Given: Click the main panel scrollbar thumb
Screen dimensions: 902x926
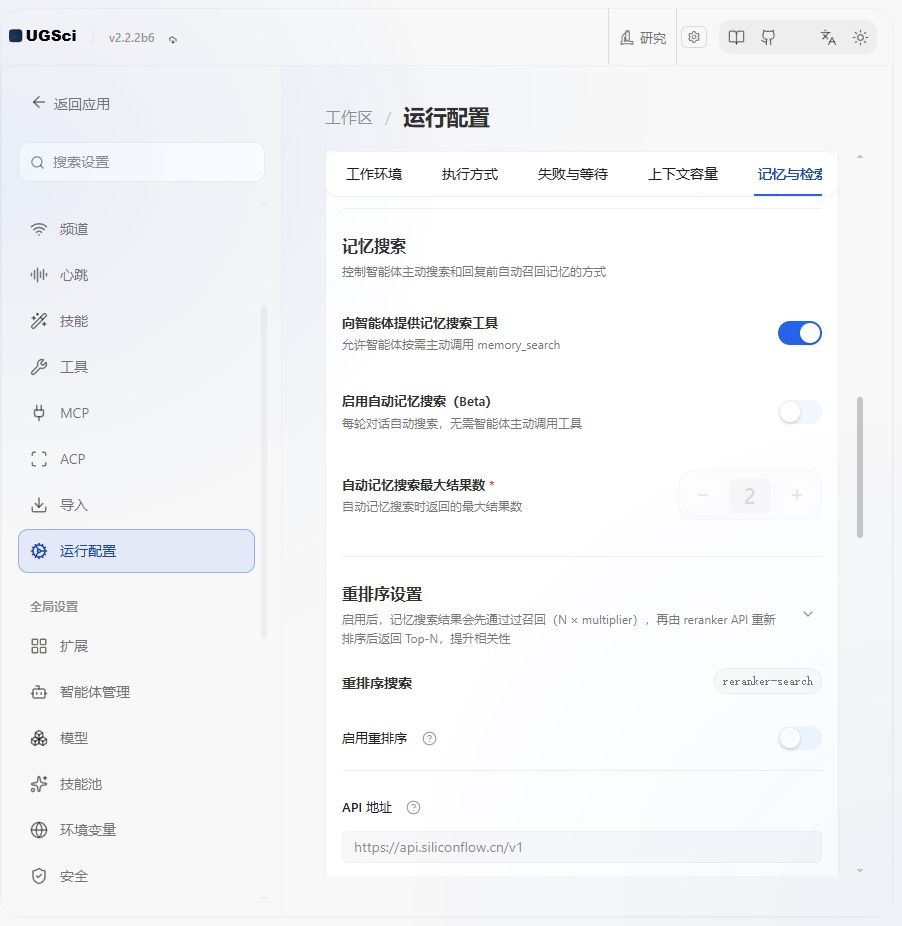Looking at the screenshot, I should (860, 468).
